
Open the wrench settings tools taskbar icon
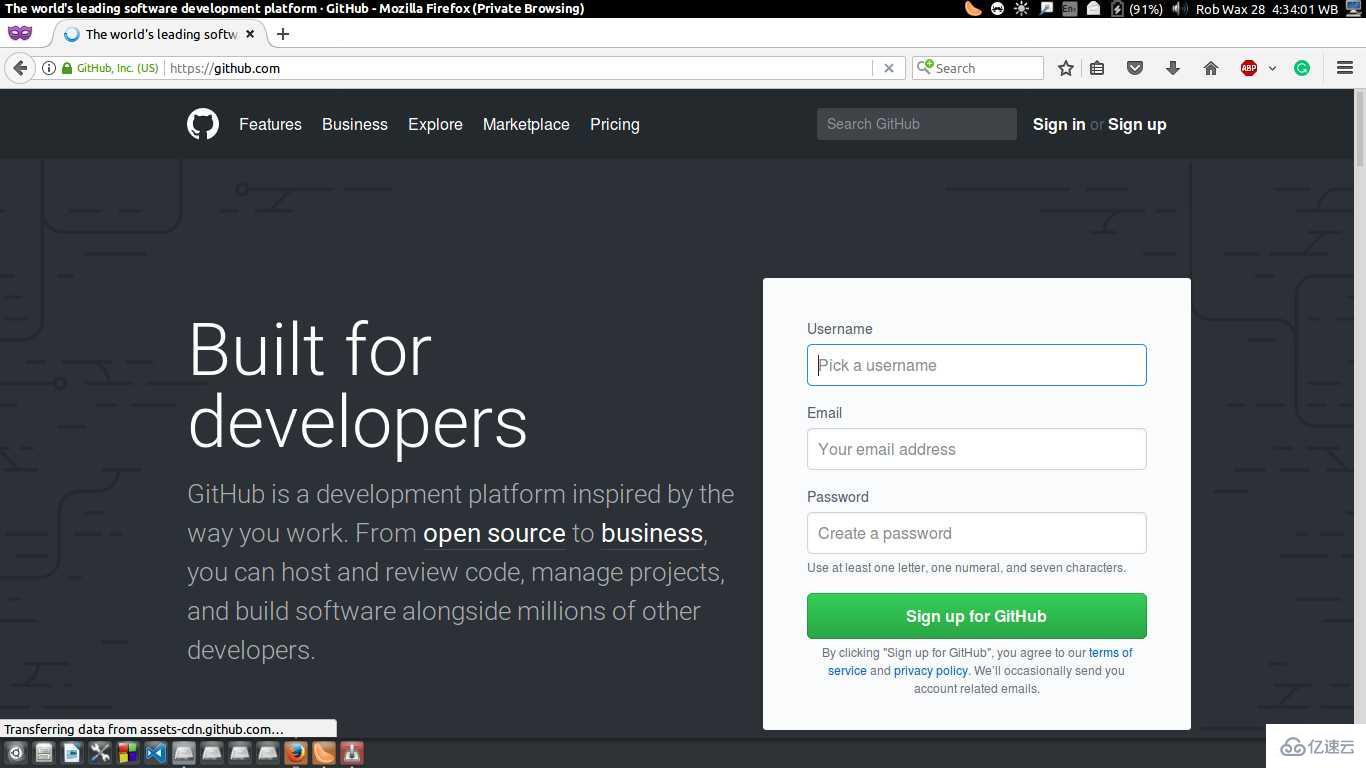pos(100,753)
